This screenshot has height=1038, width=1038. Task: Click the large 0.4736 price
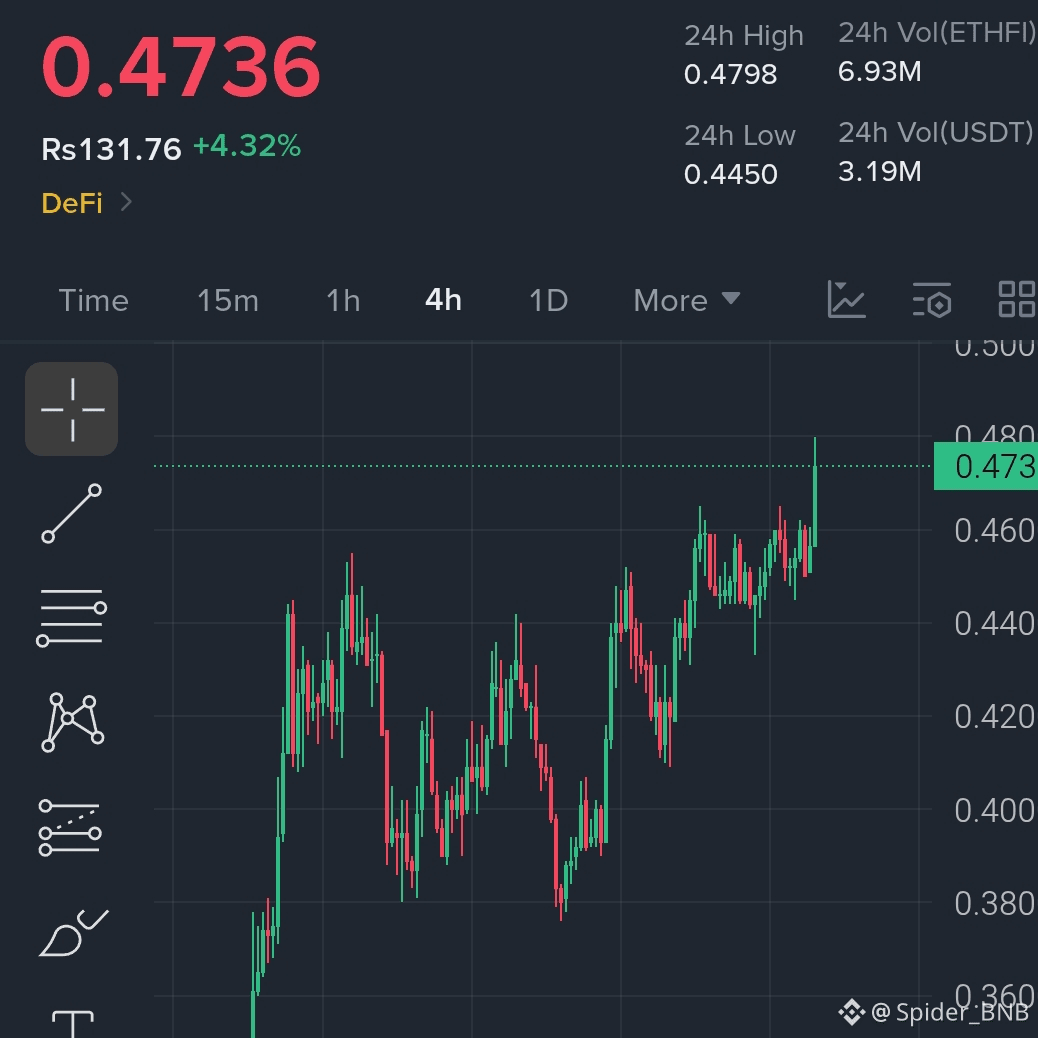tap(181, 66)
